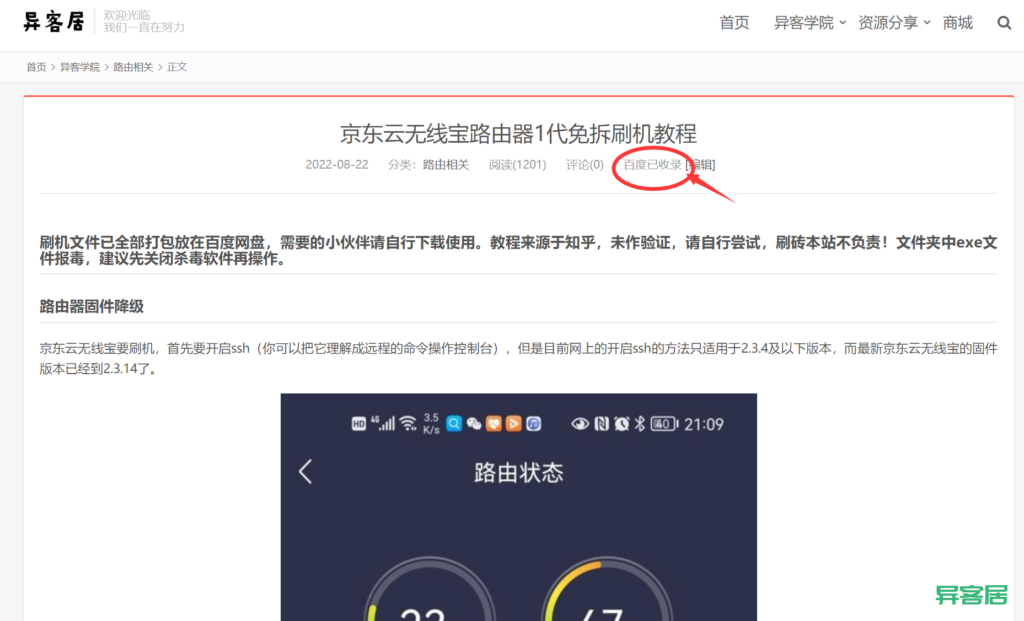Click the alarm clock icon in the phone status bar

[x=622, y=424]
